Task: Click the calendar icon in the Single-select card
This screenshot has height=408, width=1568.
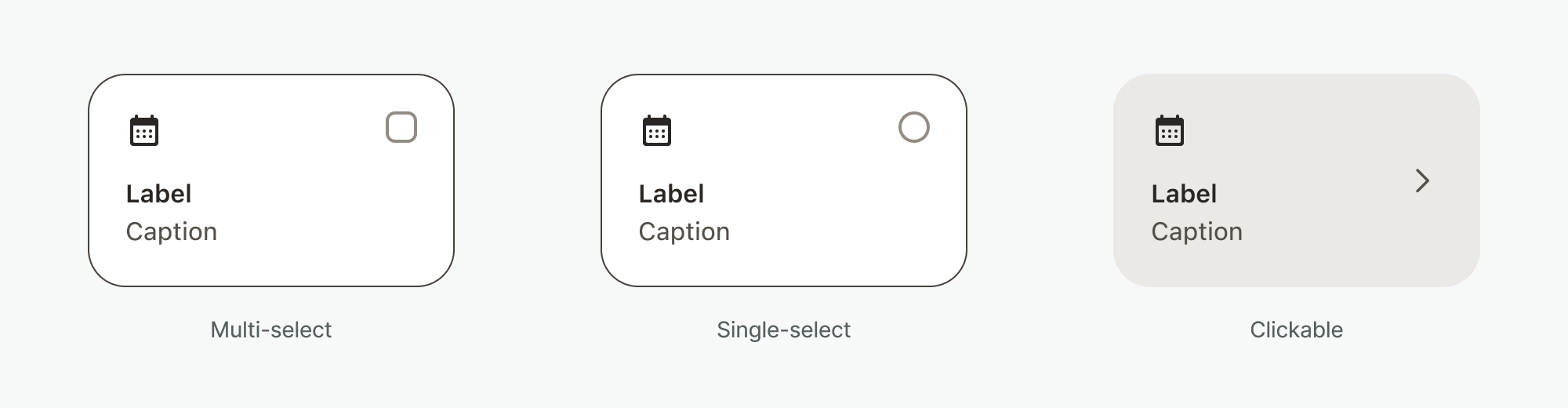Action: 657,131
